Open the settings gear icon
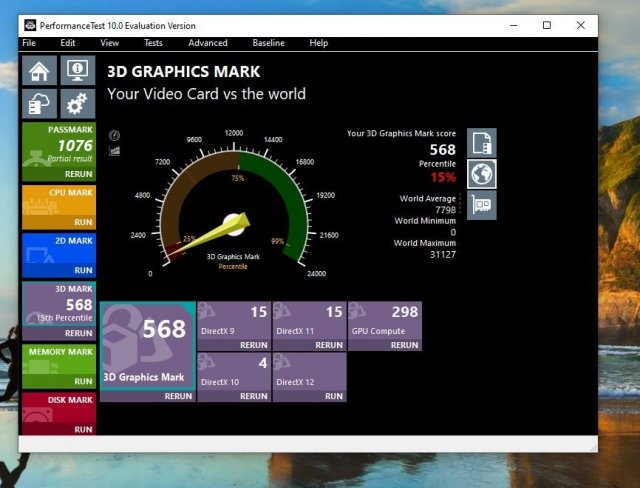640x488 pixels. 78,104
